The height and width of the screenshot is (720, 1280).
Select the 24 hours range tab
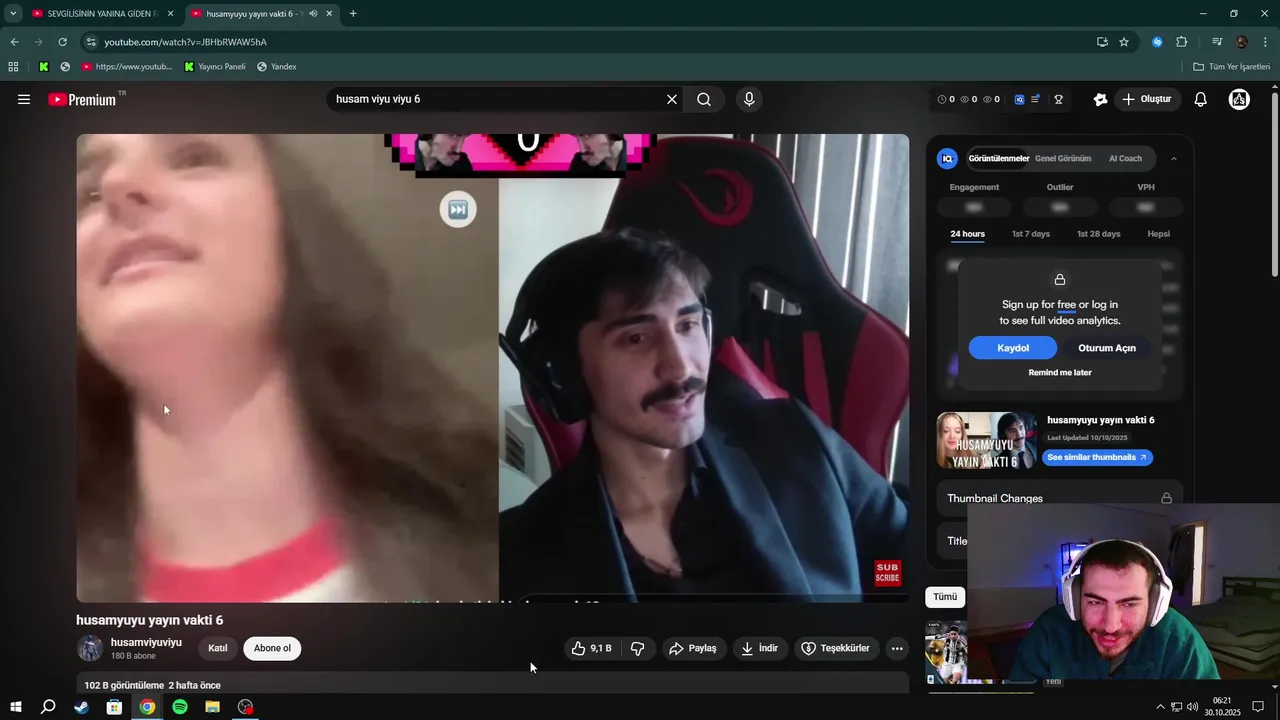[967, 234]
